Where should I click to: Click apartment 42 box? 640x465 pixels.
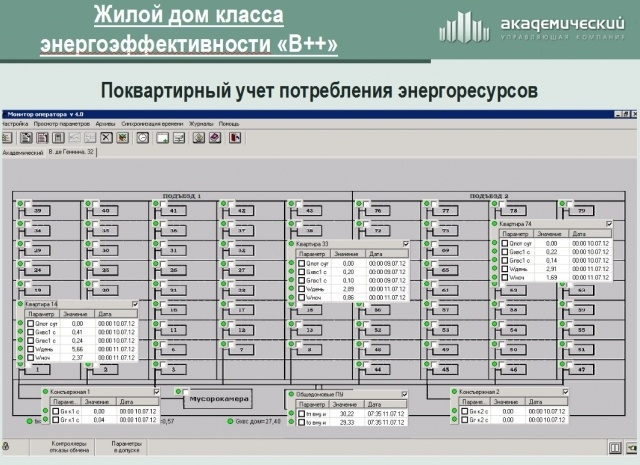click(x=242, y=211)
